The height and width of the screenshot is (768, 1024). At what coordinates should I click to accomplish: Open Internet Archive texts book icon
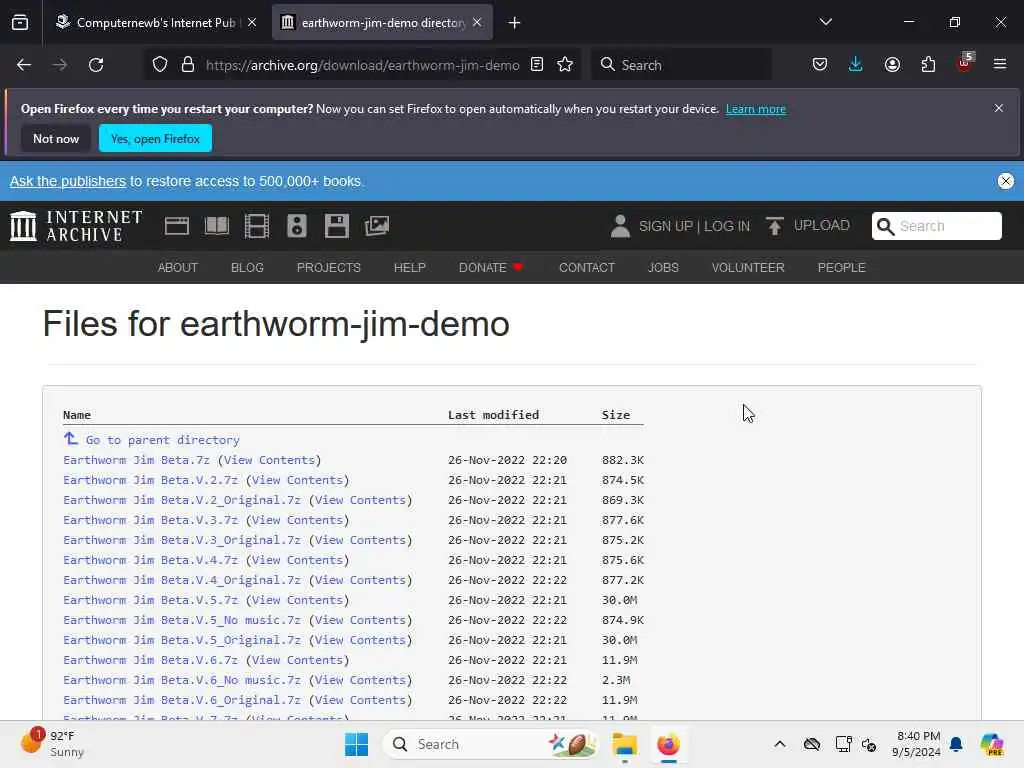(x=217, y=226)
